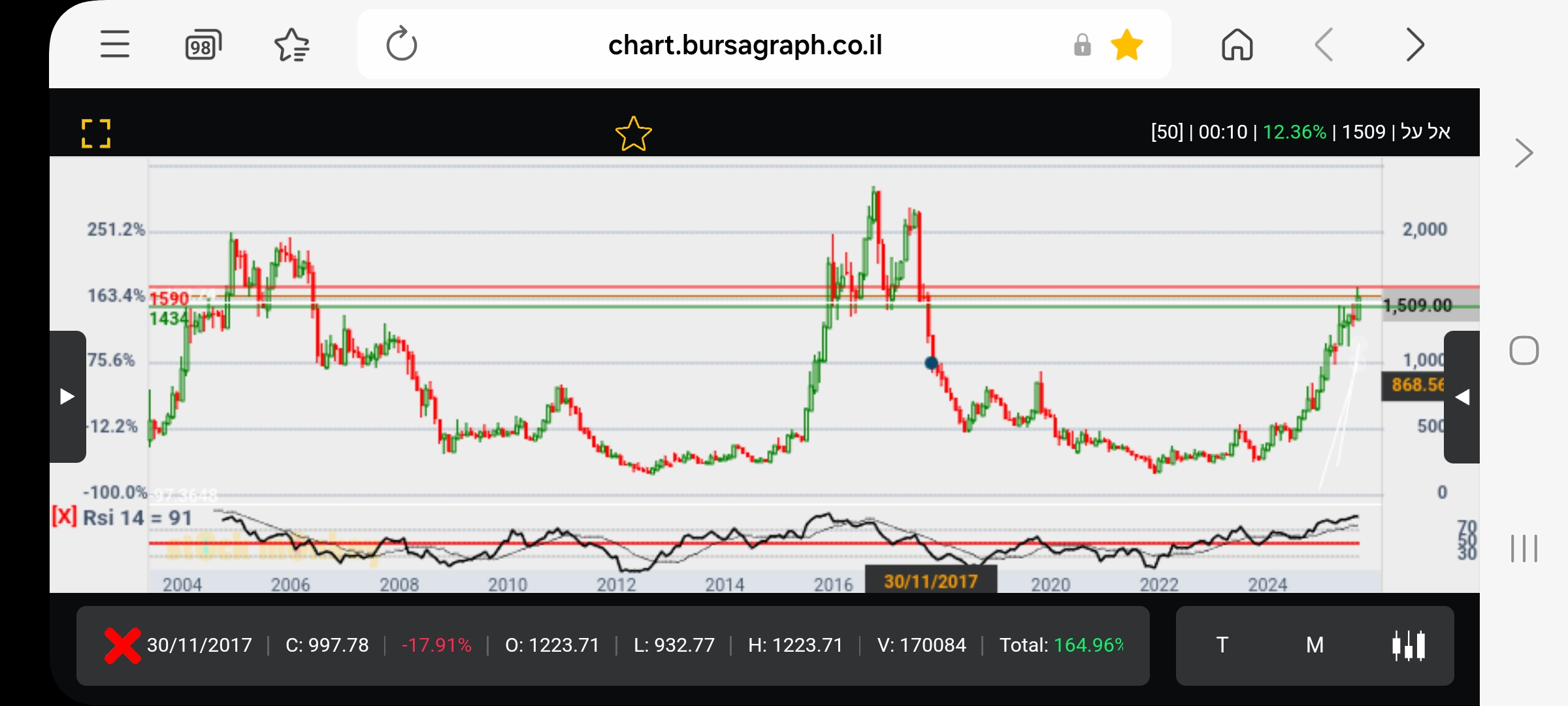Expand the left side panel arrow

point(67,396)
